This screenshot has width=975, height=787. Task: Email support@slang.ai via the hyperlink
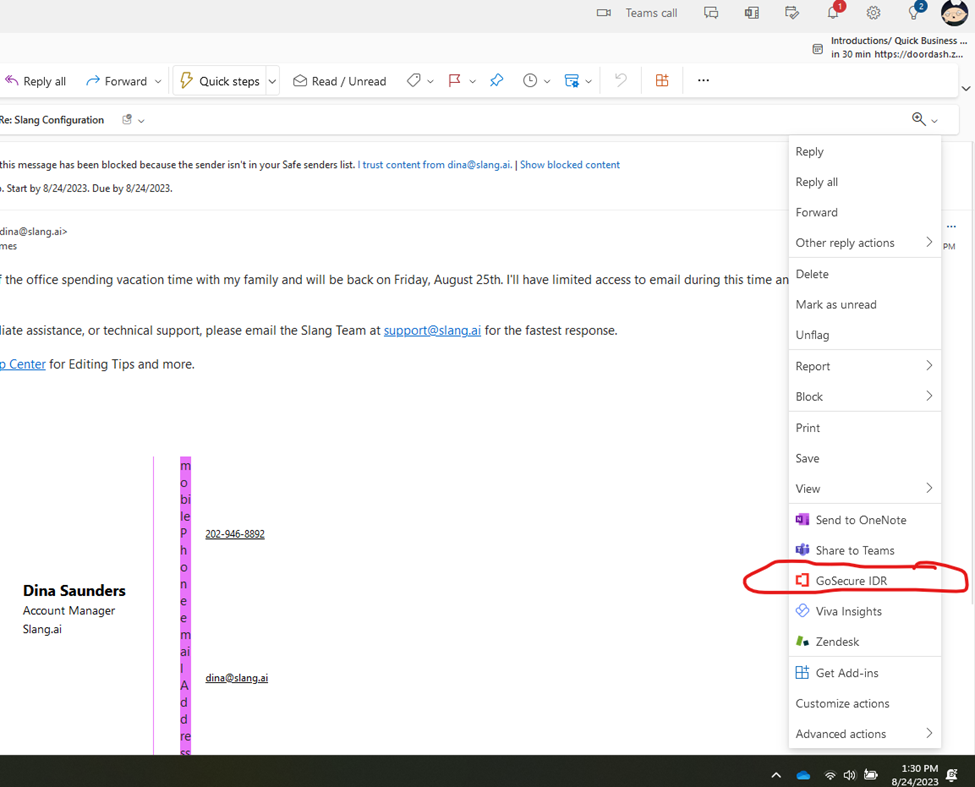(x=432, y=330)
